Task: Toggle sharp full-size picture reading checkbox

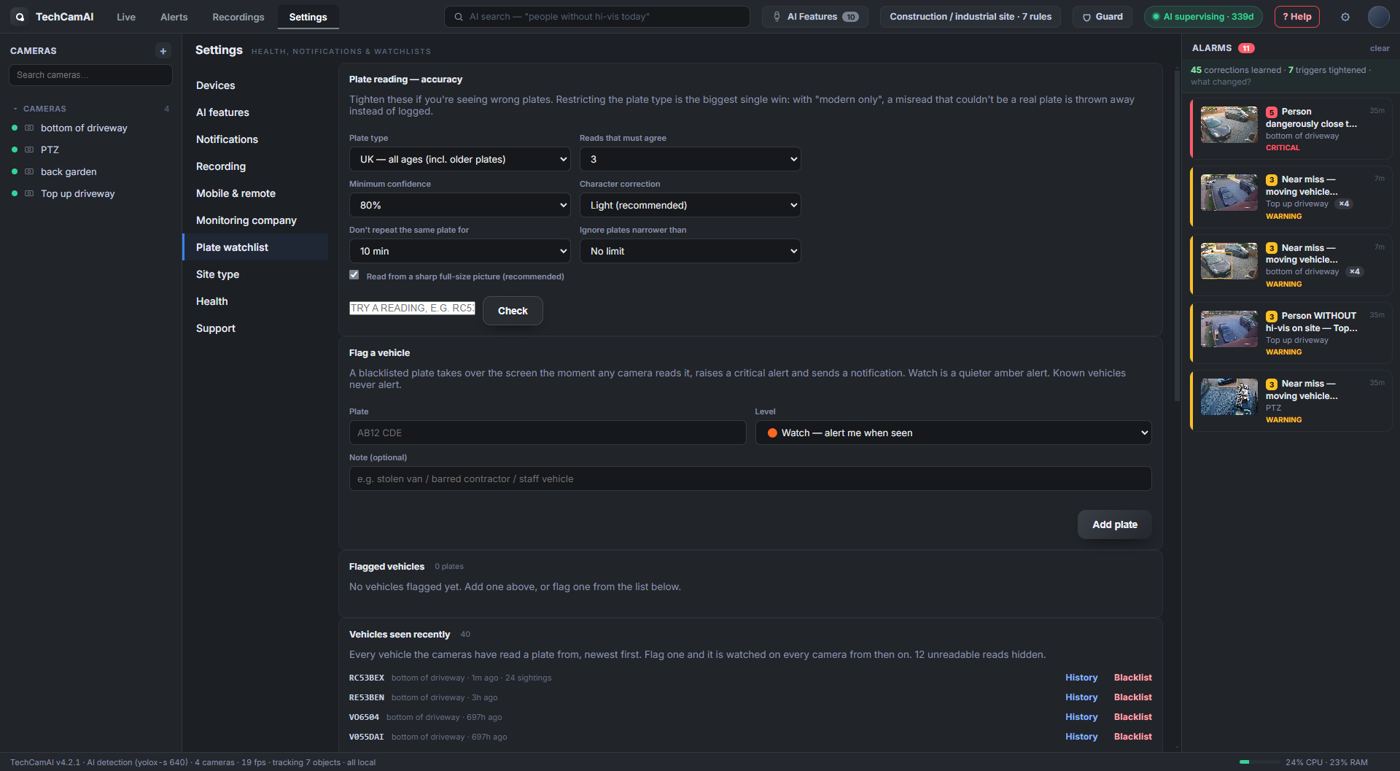Action: click(x=354, y=275)
